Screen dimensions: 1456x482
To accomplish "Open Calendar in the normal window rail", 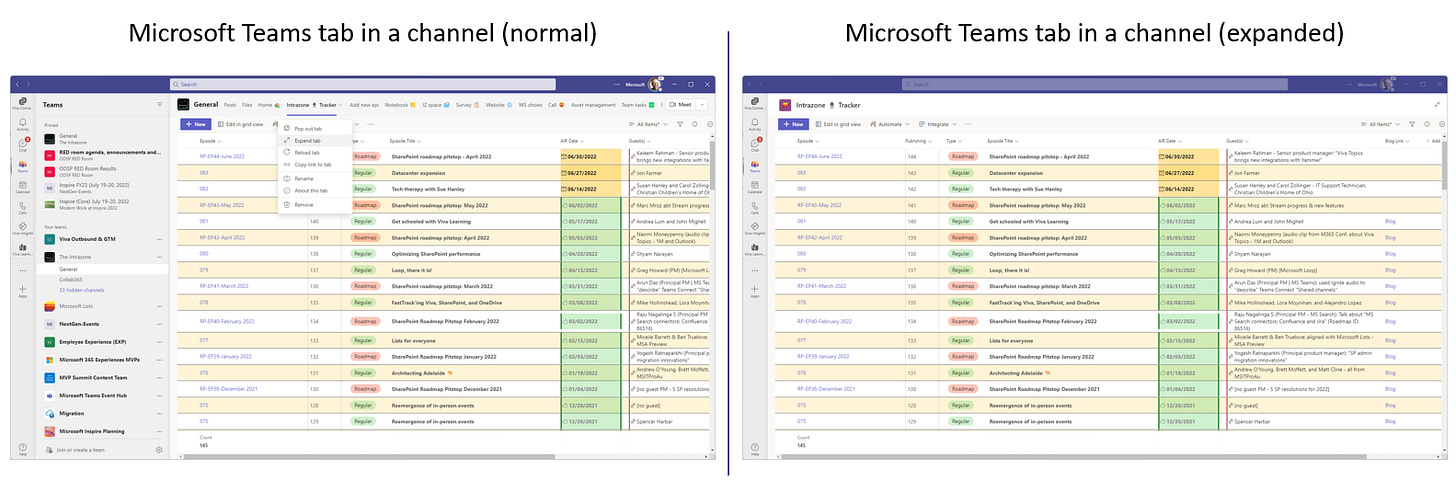I will tap(22, 187).
